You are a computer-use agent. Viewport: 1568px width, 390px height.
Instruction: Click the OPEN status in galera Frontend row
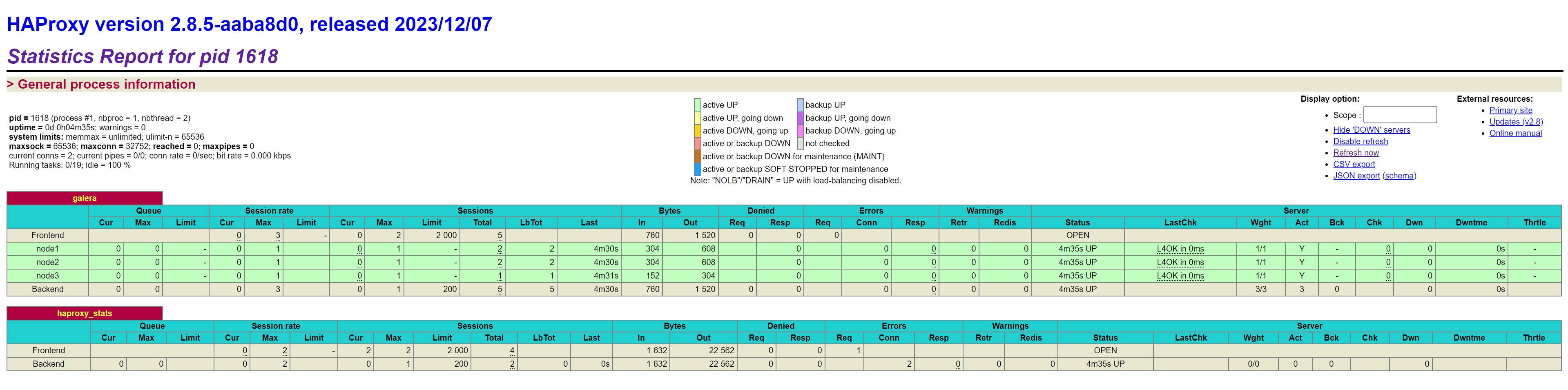pyautogui.click(x=1077, y=236)
